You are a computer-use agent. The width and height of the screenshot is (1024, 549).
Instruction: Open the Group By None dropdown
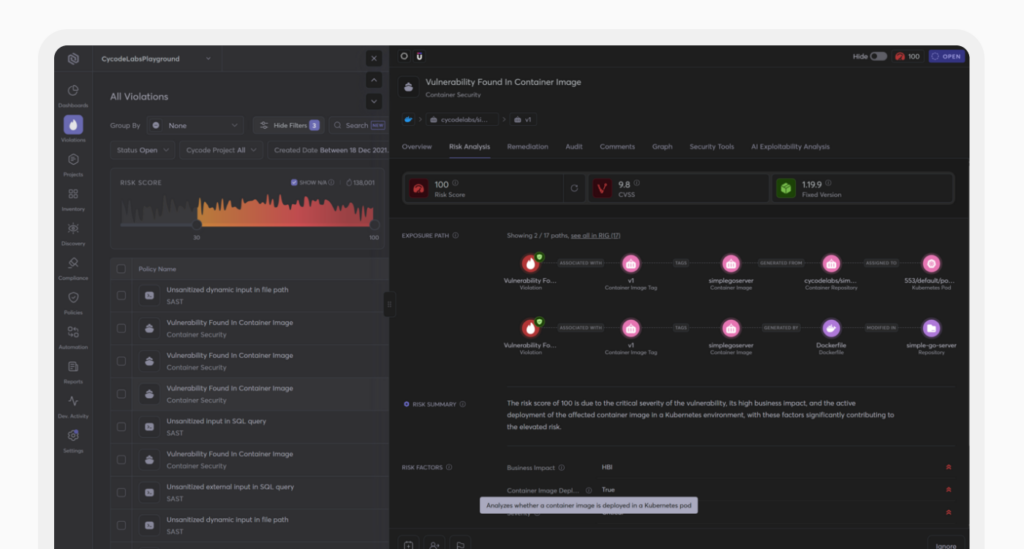coord(195,126)
